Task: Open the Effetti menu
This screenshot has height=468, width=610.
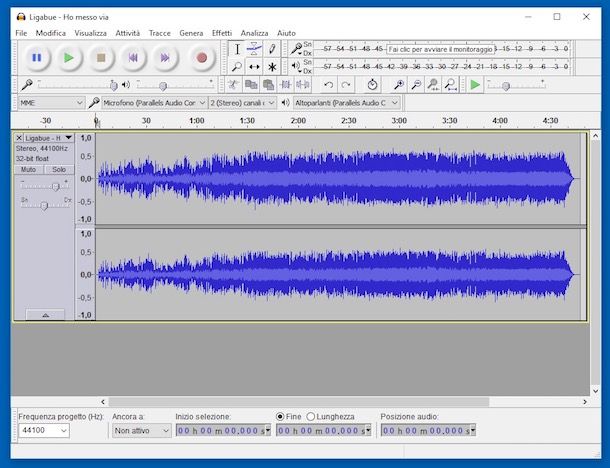Action: pos(222,33)
